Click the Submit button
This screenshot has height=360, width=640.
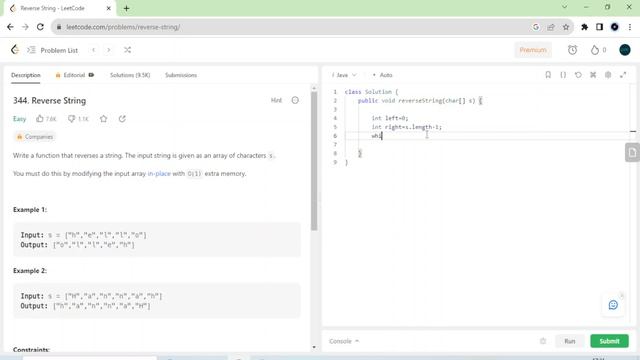[x=609, y=341]
